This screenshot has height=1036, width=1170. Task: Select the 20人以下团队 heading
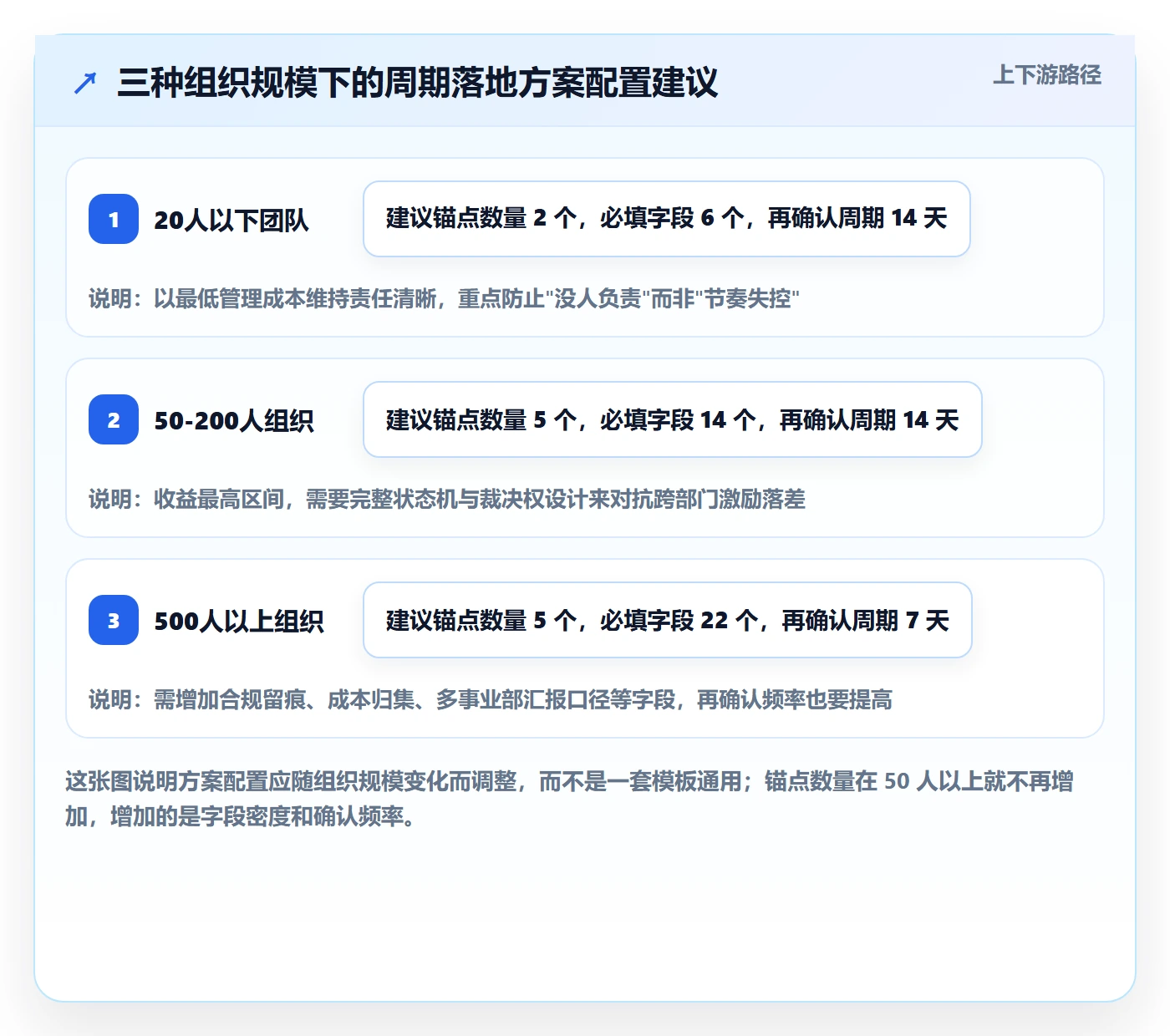coord(231,220)
